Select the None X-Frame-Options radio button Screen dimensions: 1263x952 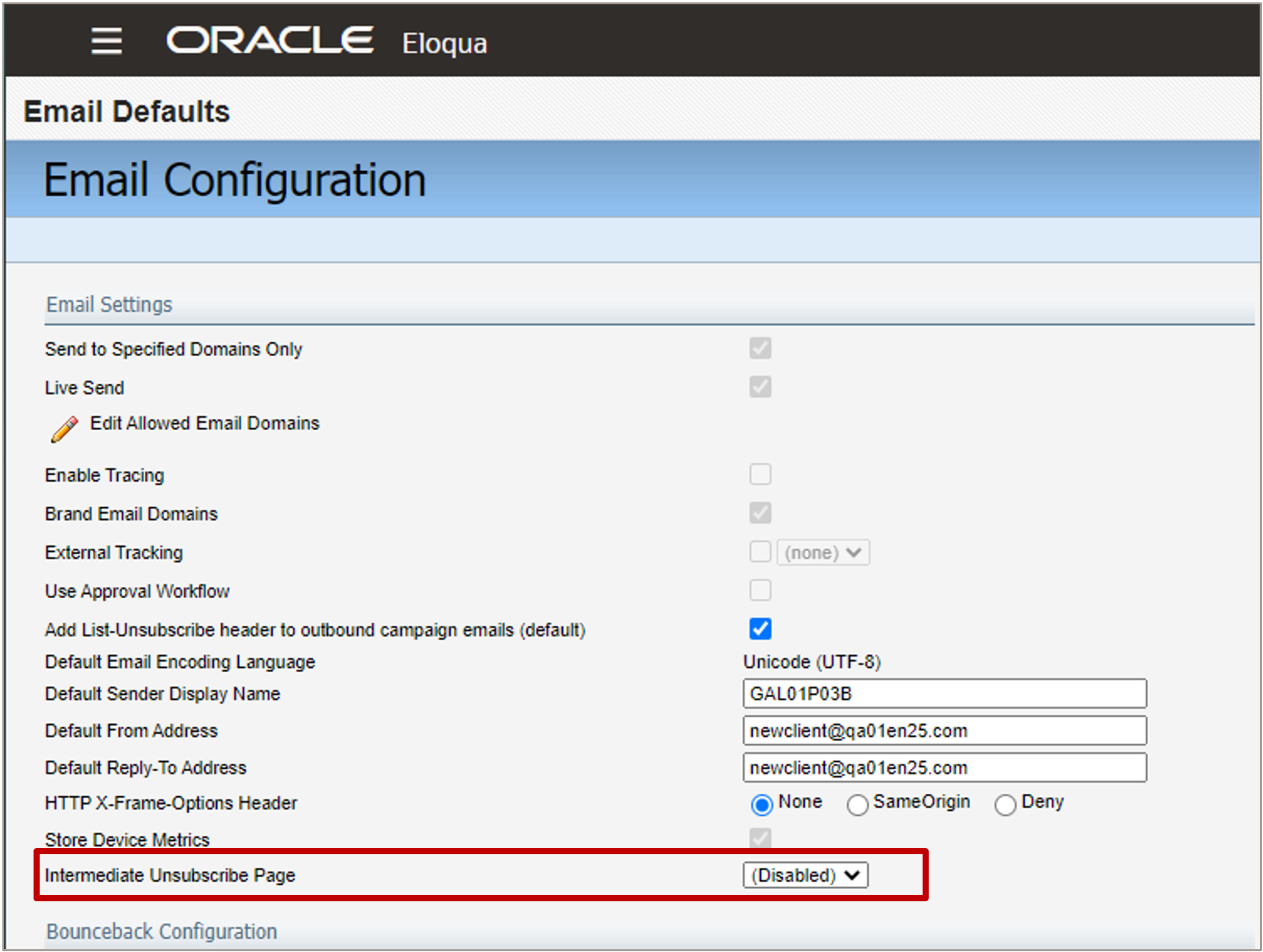pyautogui.click(x=761, y=805)
